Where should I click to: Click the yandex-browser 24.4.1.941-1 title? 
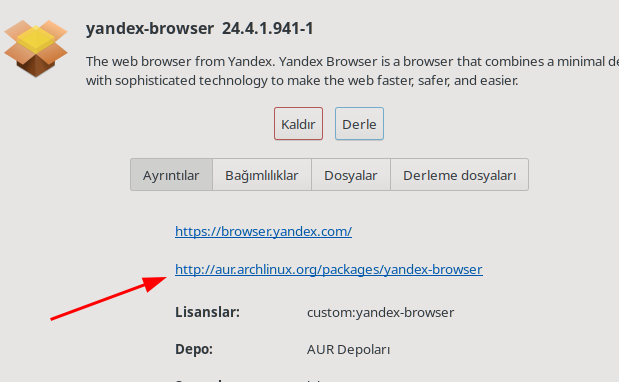pos(200,28)
